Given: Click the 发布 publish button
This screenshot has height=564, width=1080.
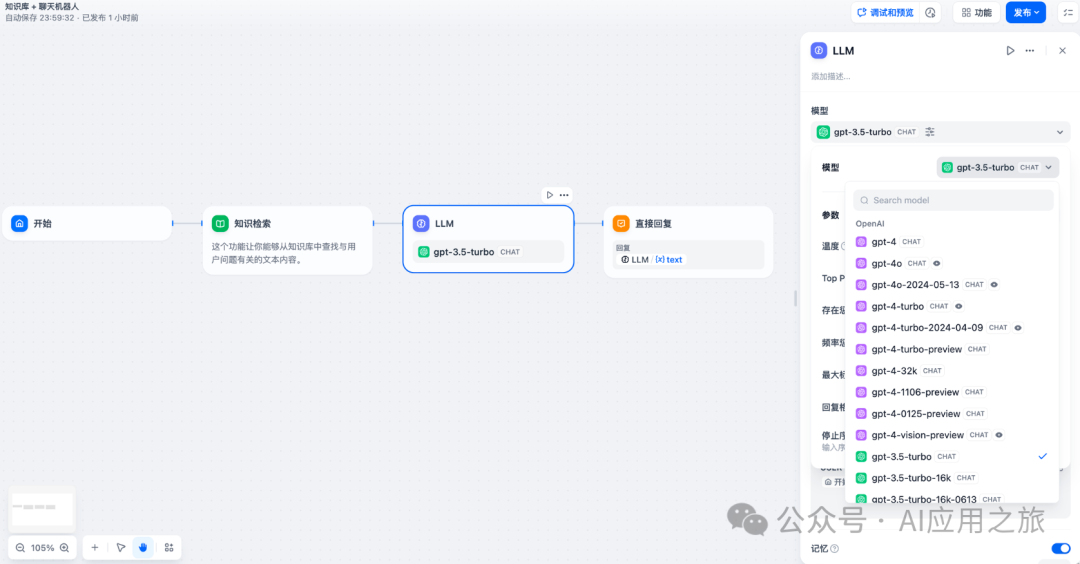Looking at the screenshot, I should [1026, 12].
